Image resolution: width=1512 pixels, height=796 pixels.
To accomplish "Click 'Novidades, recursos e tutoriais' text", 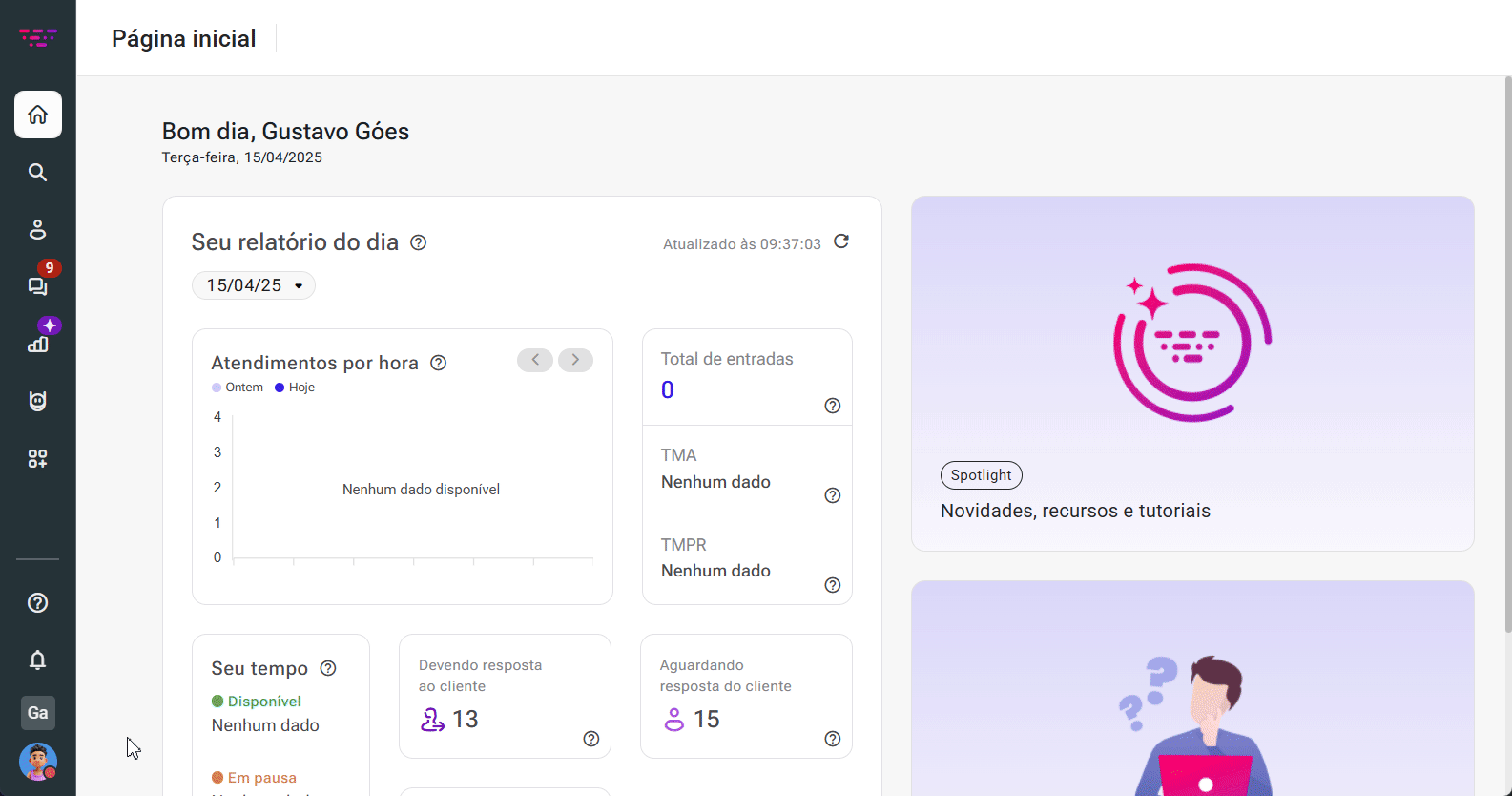I will pyautogui.click(x=1075, y=511).
